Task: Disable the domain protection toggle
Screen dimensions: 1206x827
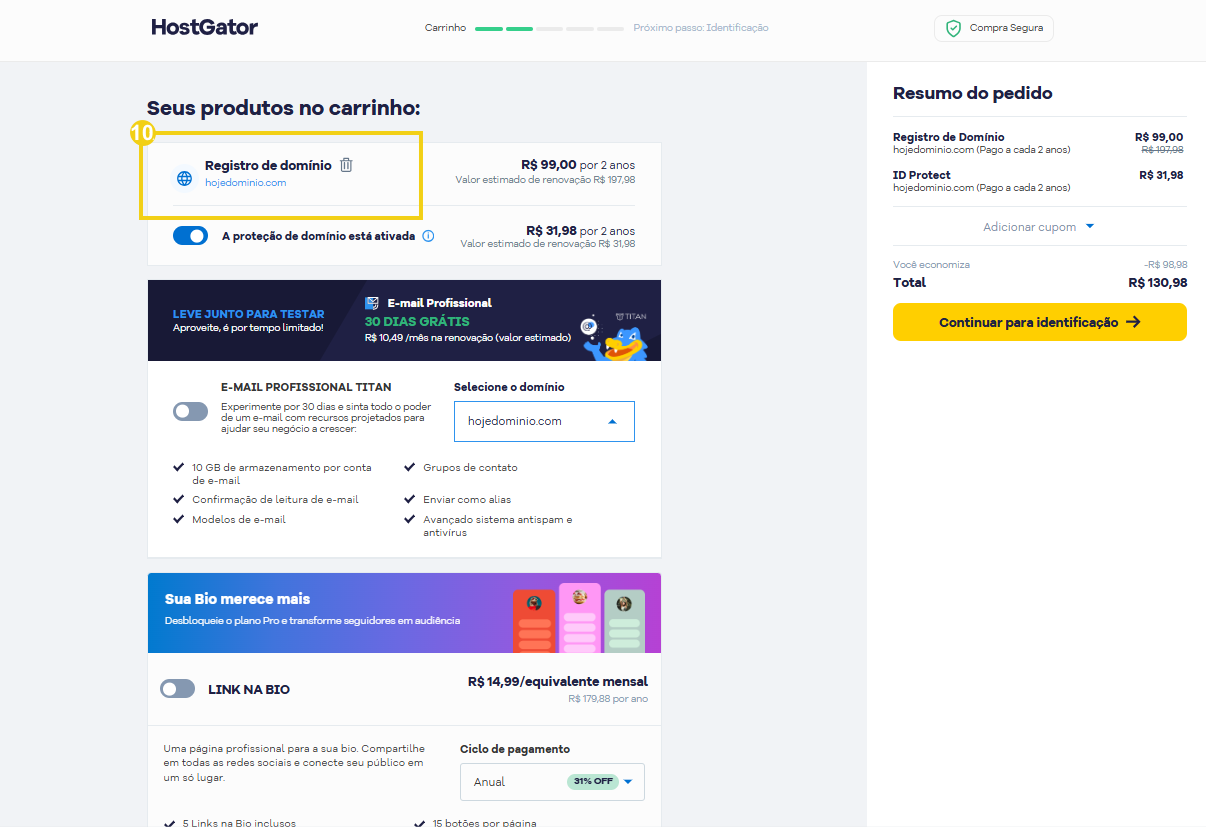Action: [190, 236]
